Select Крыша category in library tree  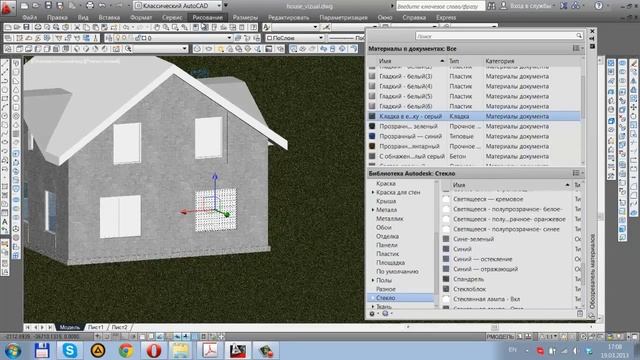click(x=386, y=201)
